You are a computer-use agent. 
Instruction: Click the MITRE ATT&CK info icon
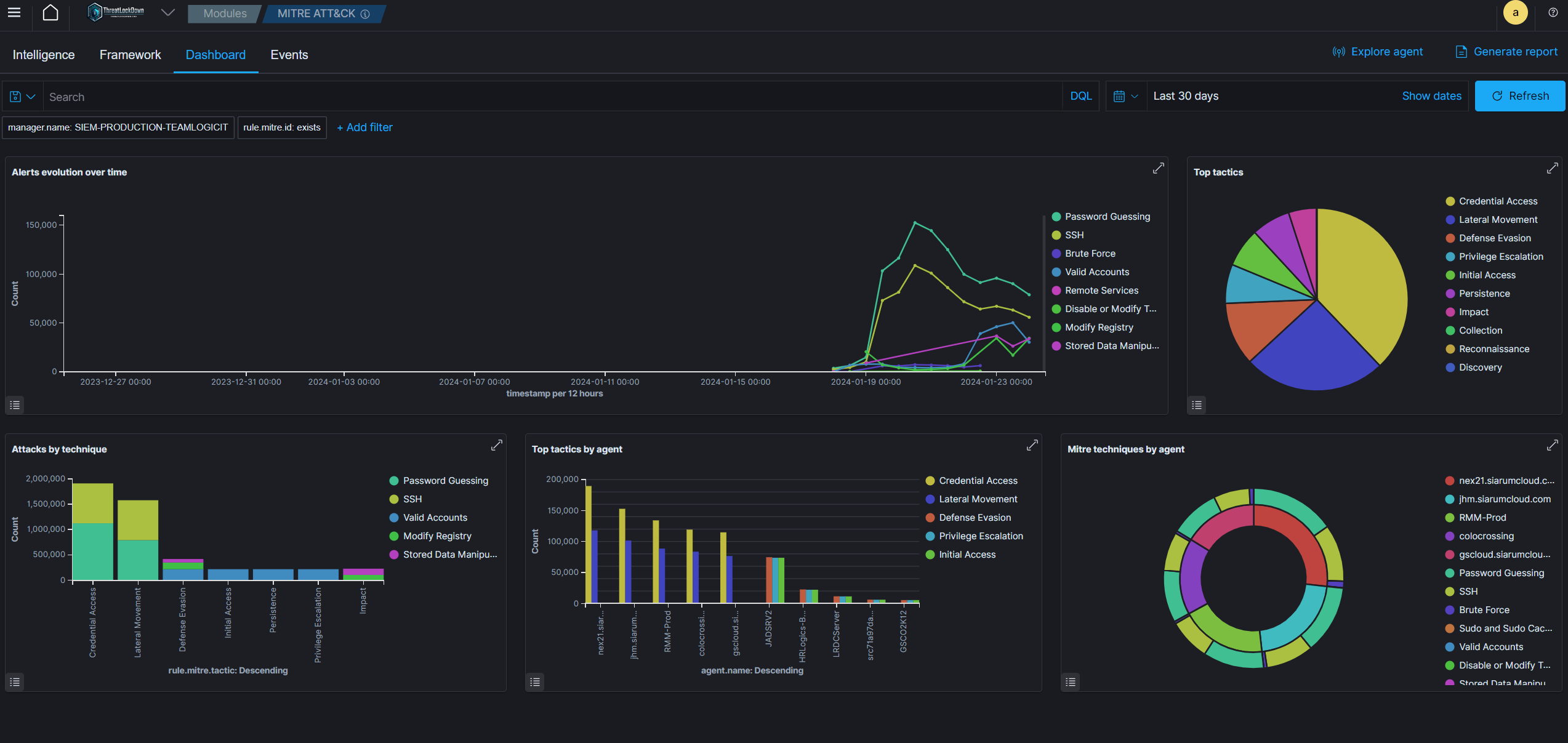tap(365, 14)
